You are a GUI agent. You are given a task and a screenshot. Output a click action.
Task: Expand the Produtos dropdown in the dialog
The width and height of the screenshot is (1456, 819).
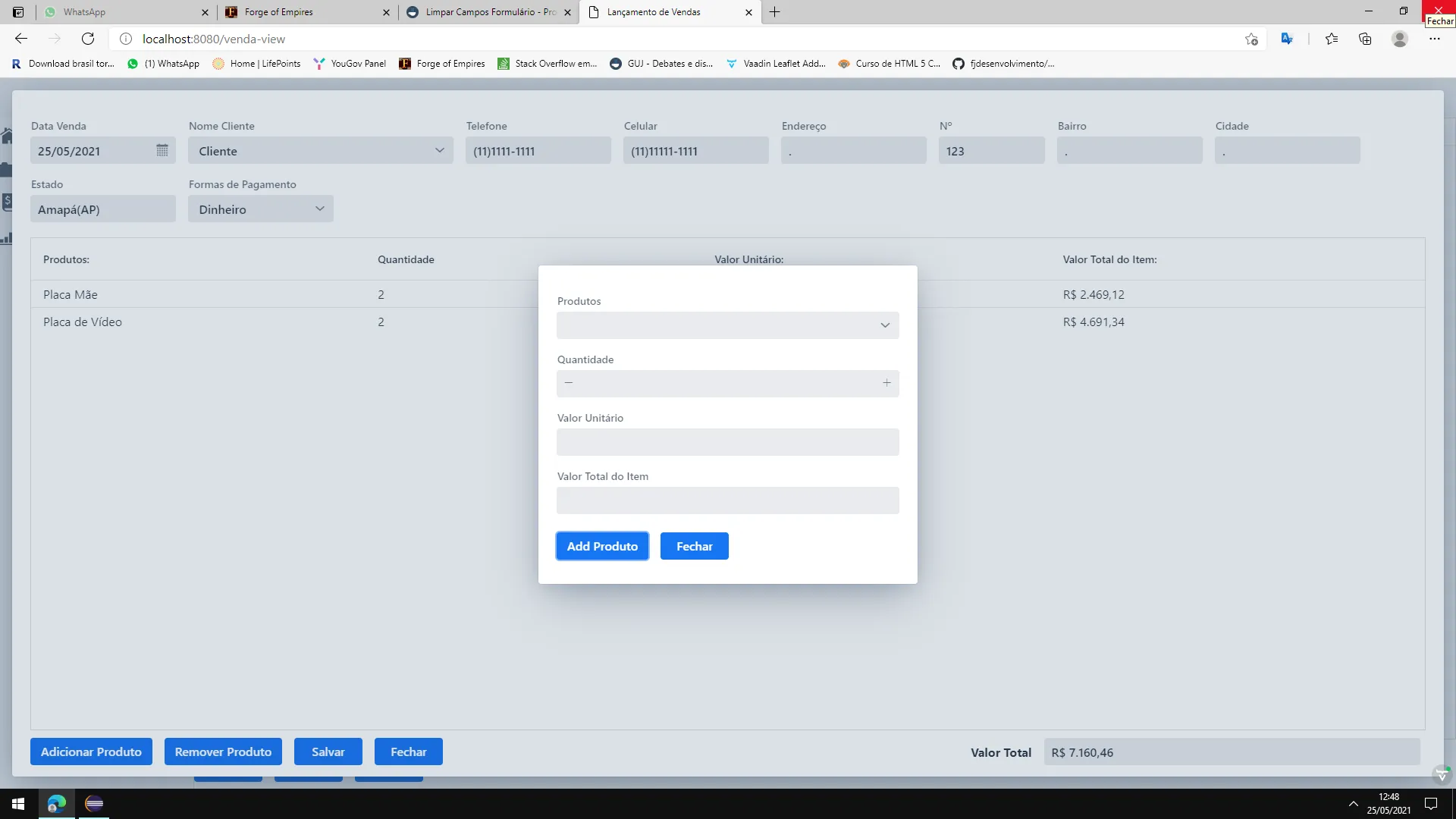pyautogui.click(x=884, y=325)
